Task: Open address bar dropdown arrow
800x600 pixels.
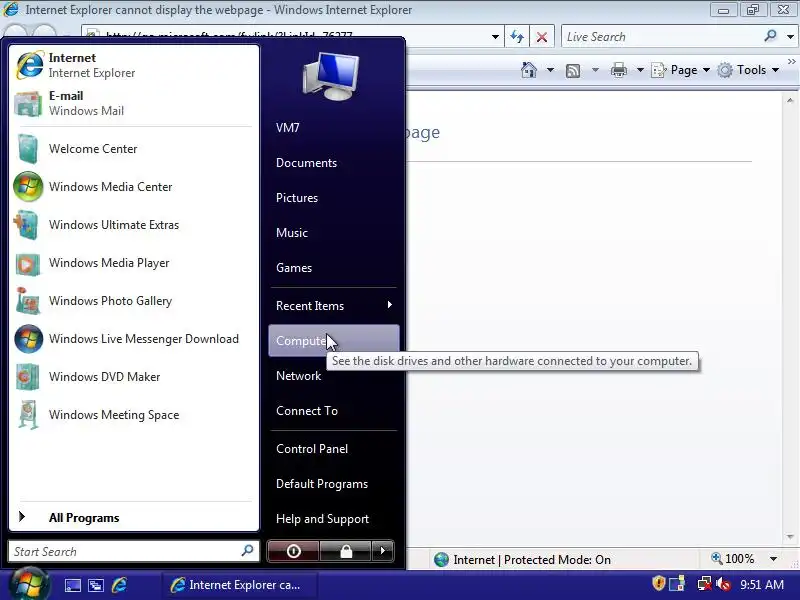Action: tap(495, 37)
